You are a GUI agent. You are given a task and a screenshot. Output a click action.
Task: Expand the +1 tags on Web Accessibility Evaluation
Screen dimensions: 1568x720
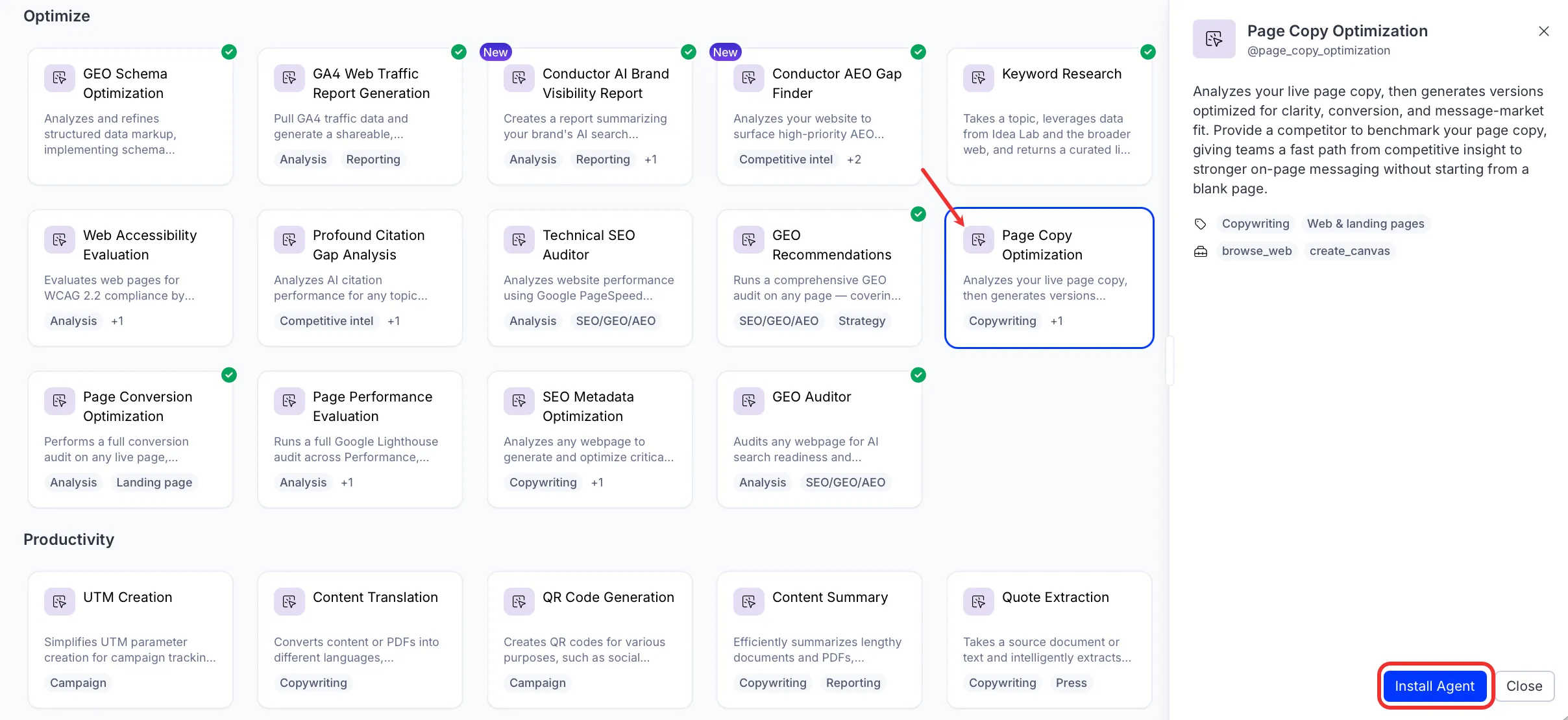[x=117, y=321]
